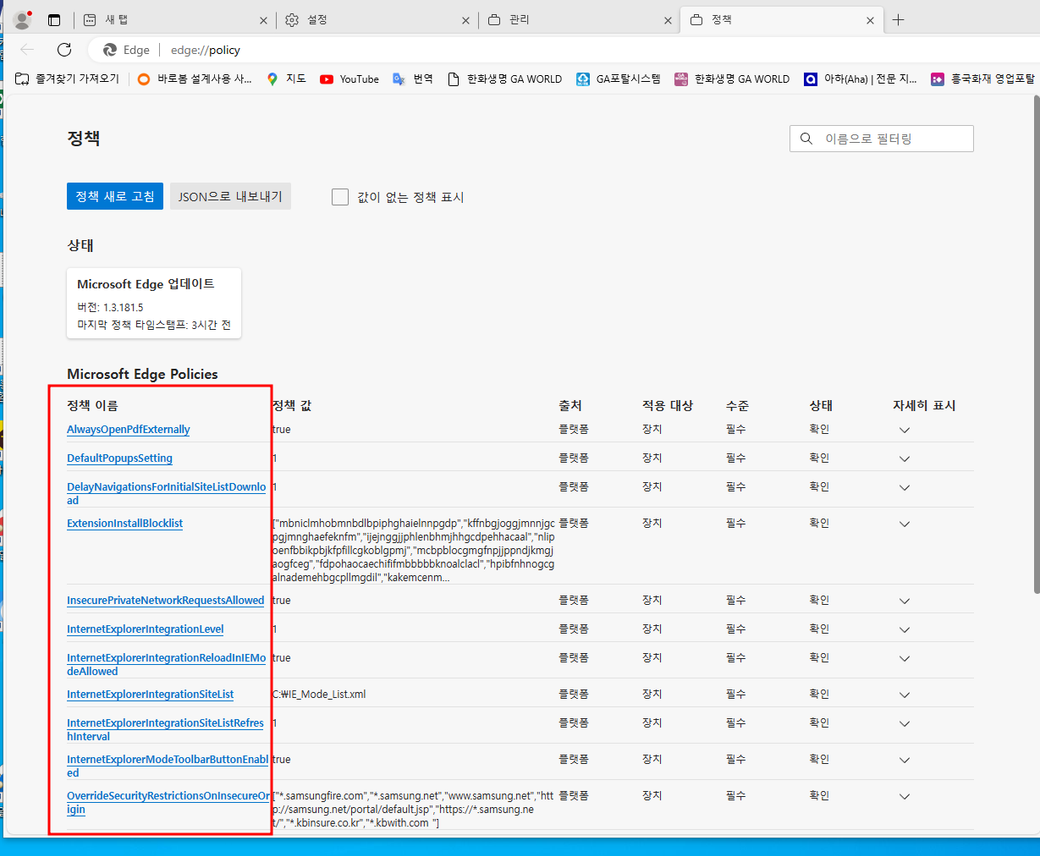This screenshot has width=1040, height=856.
Task: Open GA포탈시스템 bookmark
Action: click(x=618, y=79)
